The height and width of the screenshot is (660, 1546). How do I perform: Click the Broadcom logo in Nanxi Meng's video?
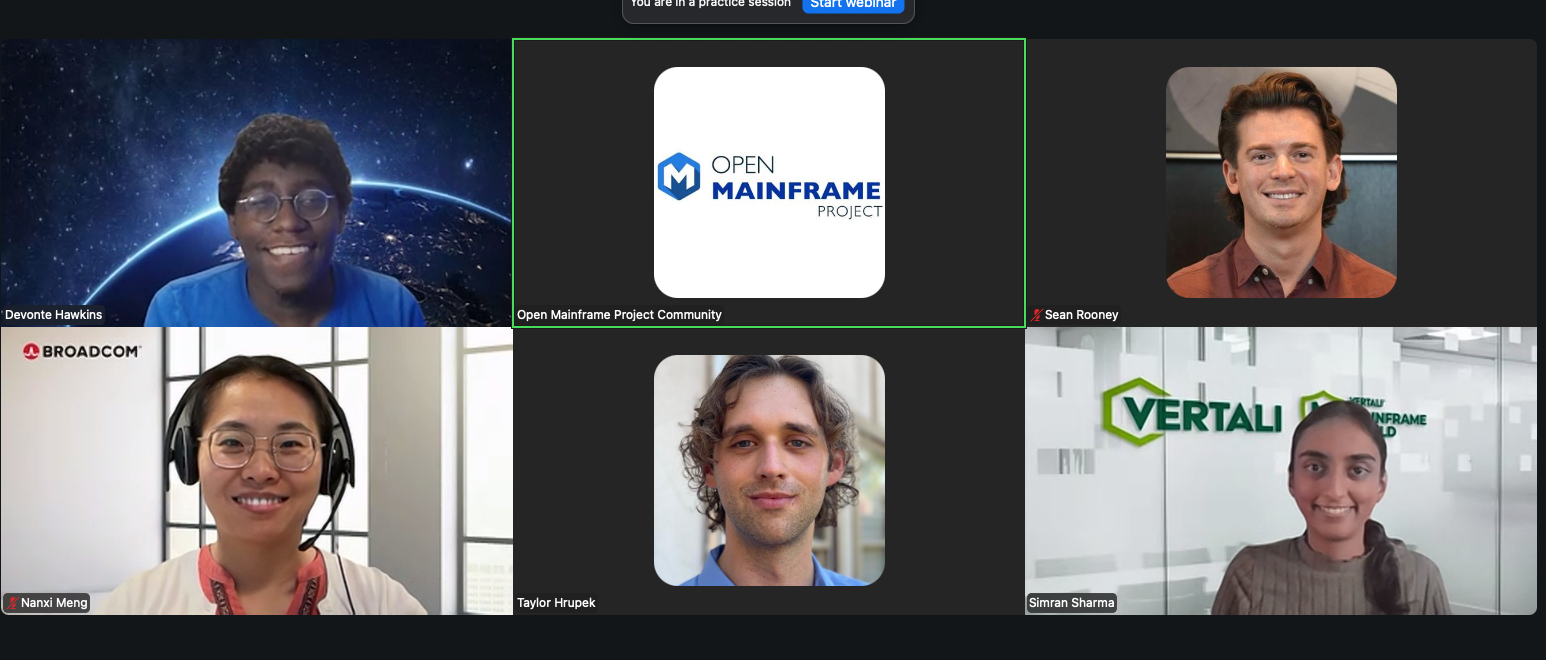(x=82, y=351)
